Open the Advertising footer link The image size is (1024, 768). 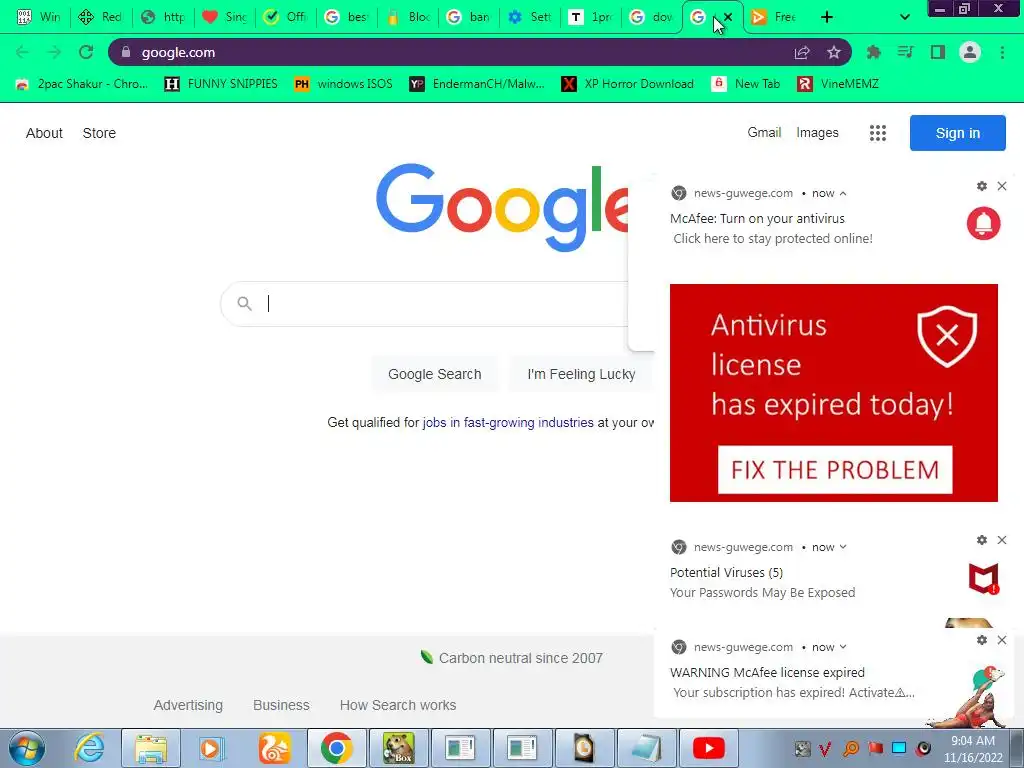(x=188, y=705)
